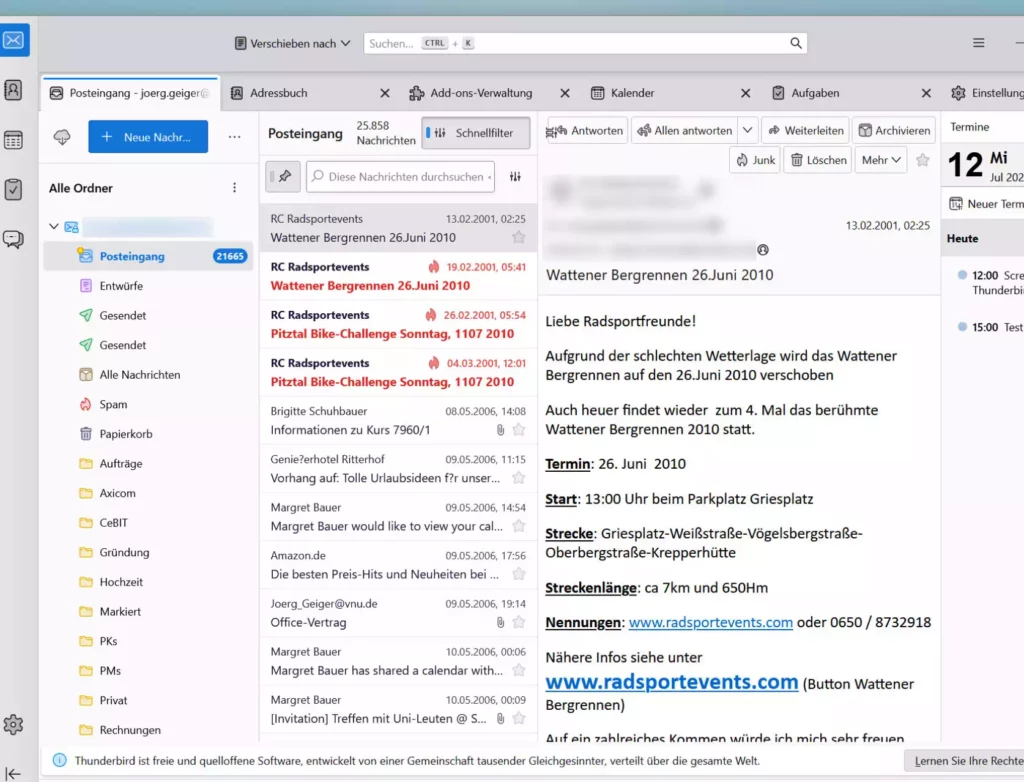Click the get messages cloud icon
The image size is (1024, 782).
tap(62, 137)
